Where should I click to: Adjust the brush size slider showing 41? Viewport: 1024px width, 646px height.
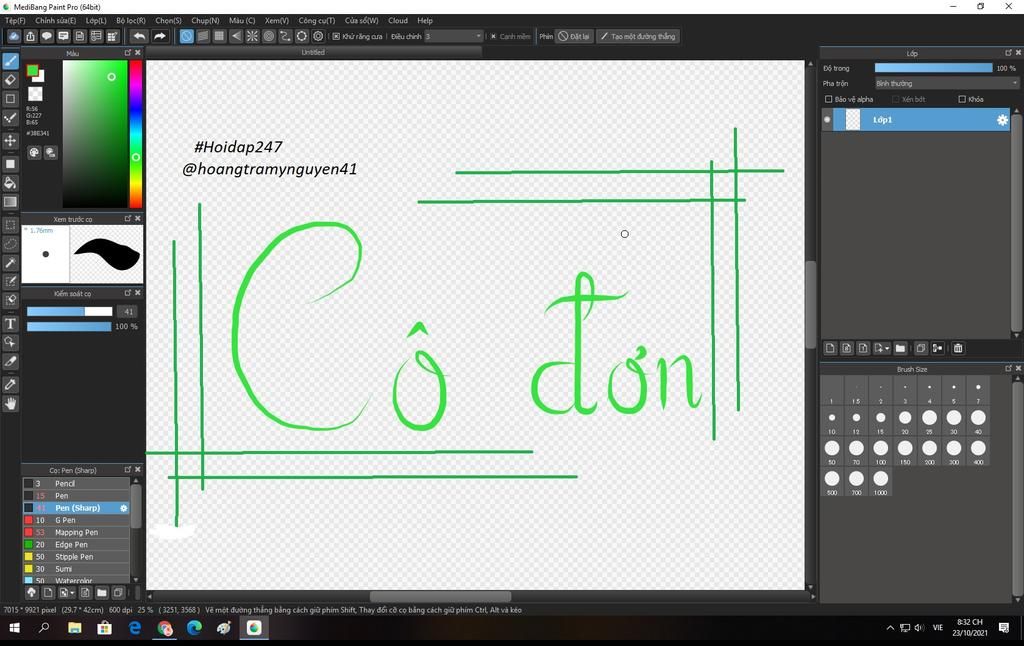coord(69,312)
